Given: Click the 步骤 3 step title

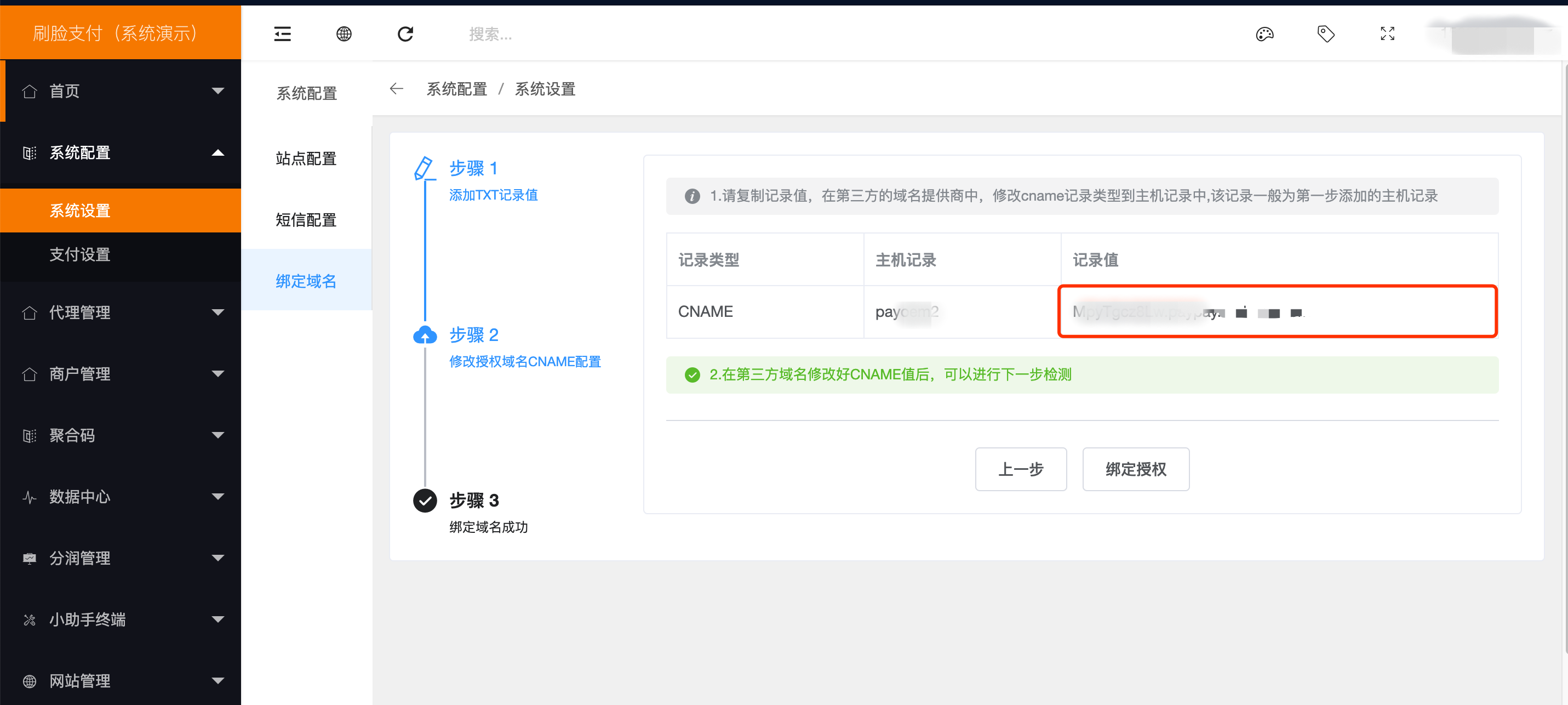Looking at the screenshot, I should tap(473, 501).
